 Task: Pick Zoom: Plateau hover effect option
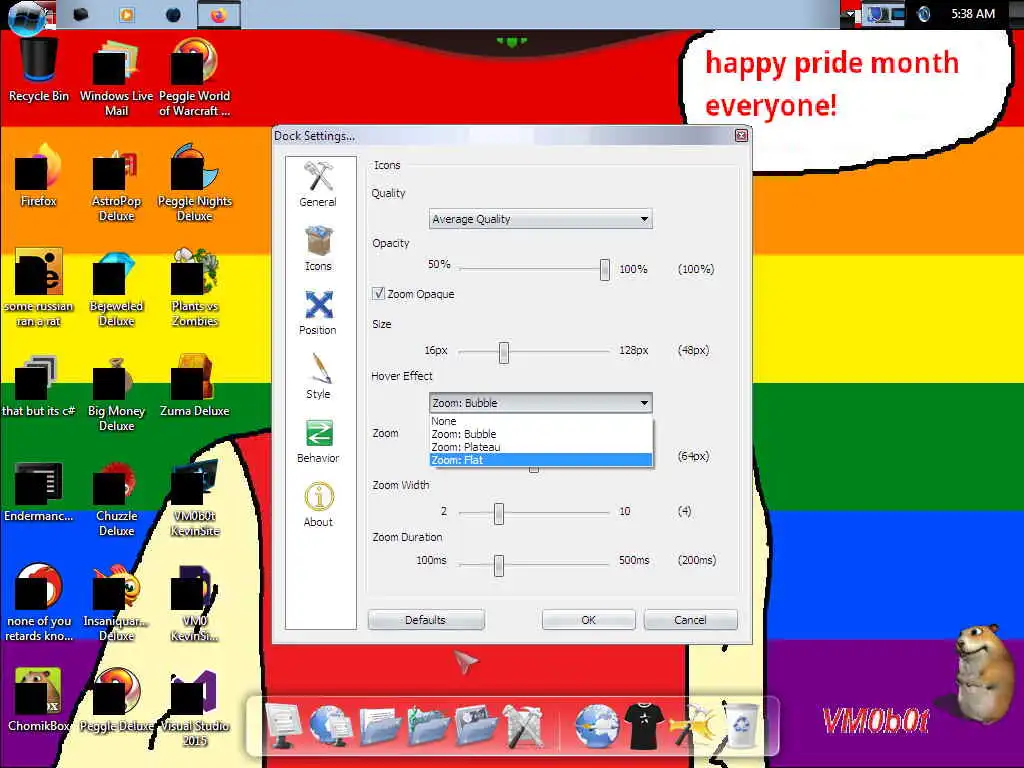tap(540, 447)
